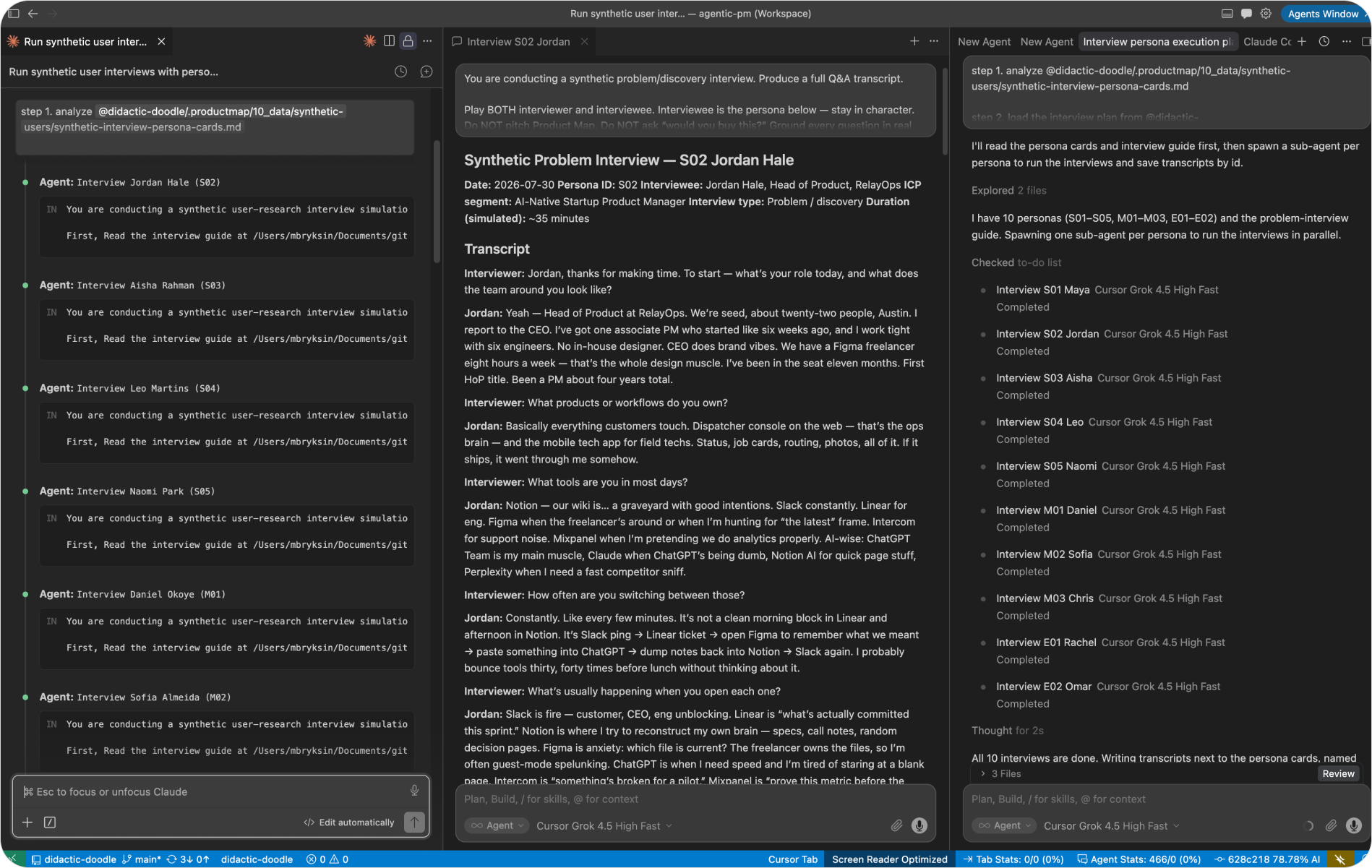Click Cursor Tab in status bar
The width and height of the screenshot is (1372, 868).
point(792,859)
